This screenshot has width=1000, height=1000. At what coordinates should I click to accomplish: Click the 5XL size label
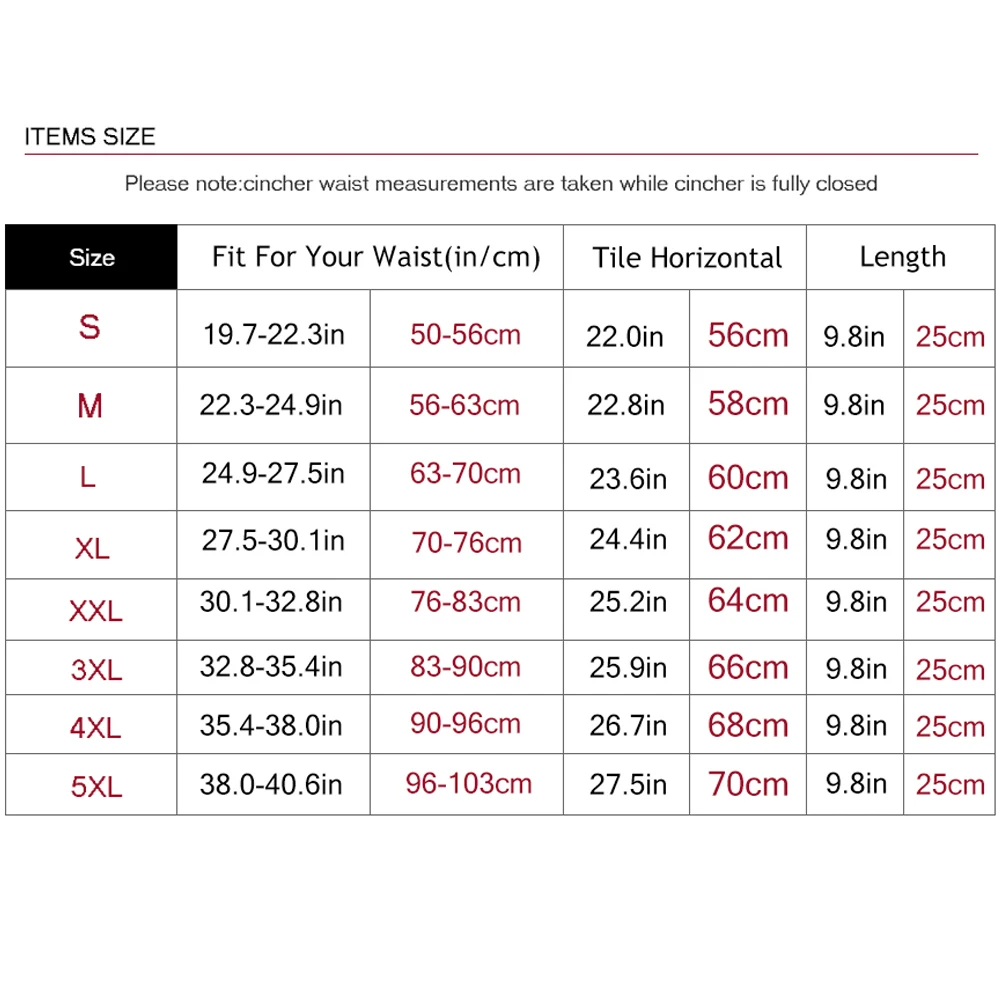coord(96,786)
